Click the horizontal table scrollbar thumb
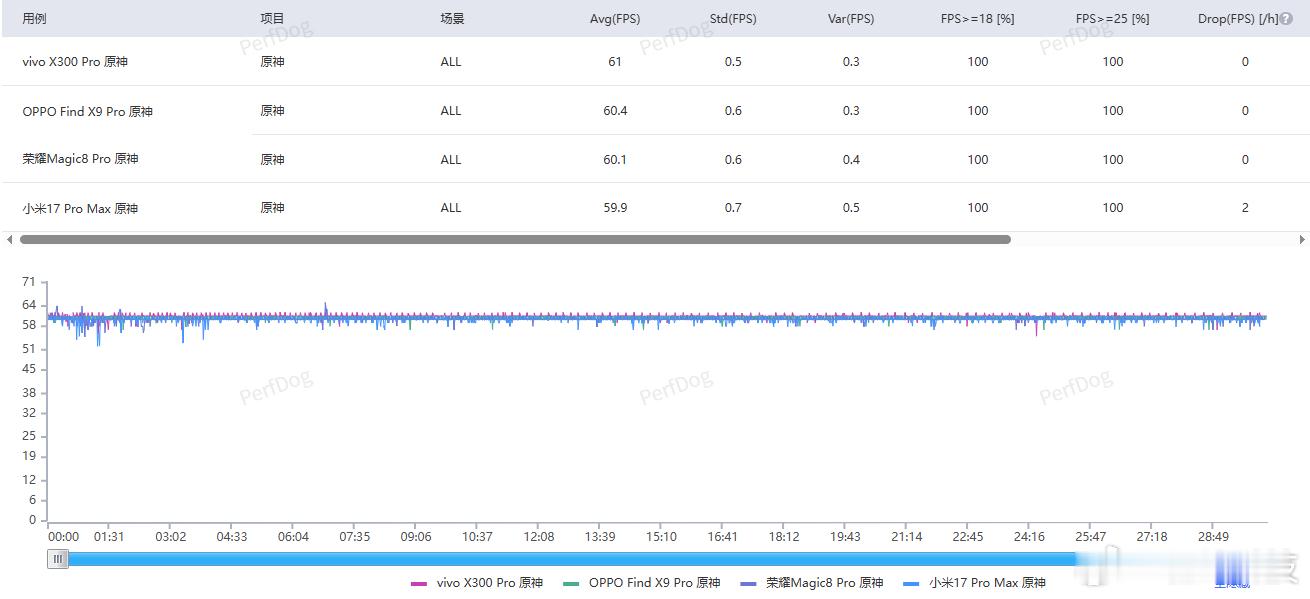The height and width of the screenshot is (599, 1310). [x=515, y=240]
